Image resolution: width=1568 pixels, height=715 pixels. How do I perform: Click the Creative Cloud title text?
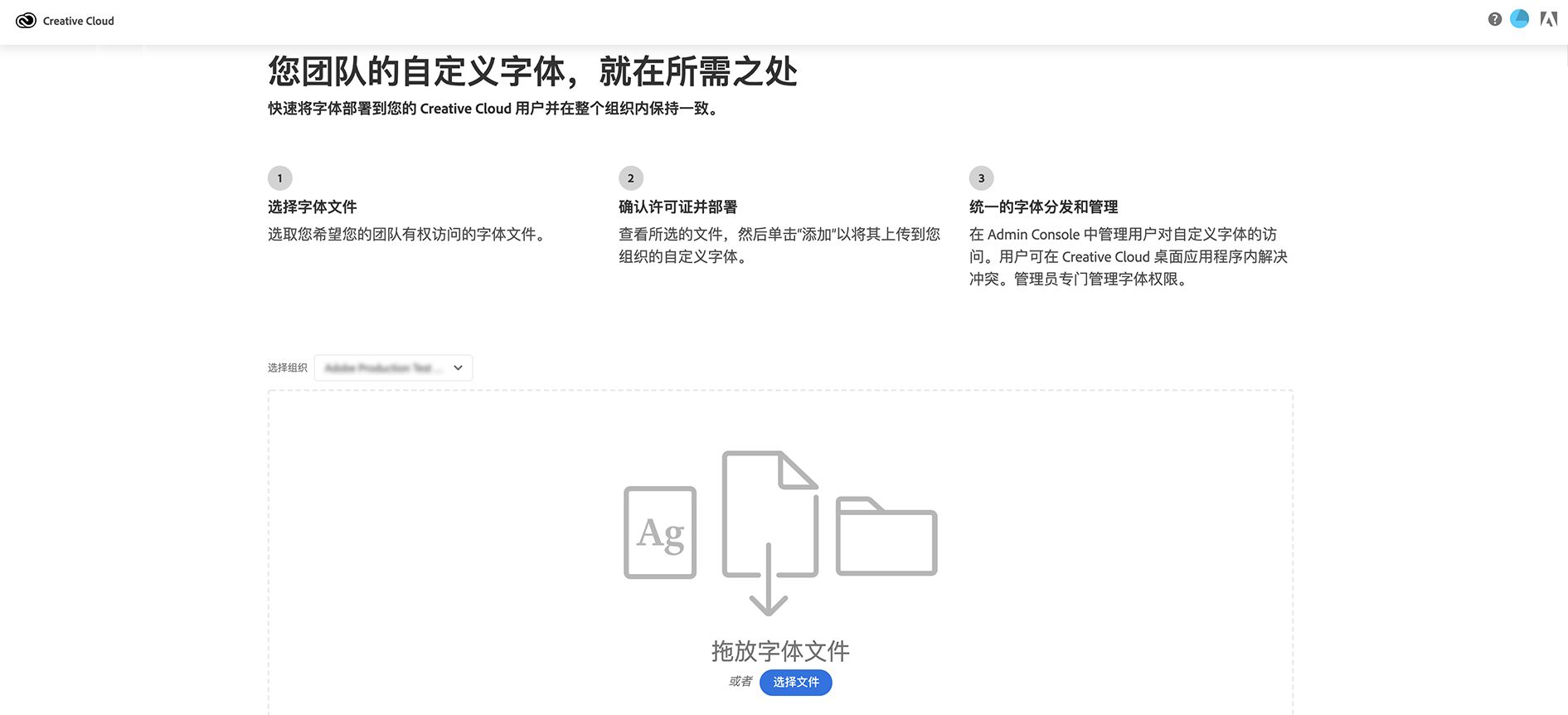click(79, 21)
